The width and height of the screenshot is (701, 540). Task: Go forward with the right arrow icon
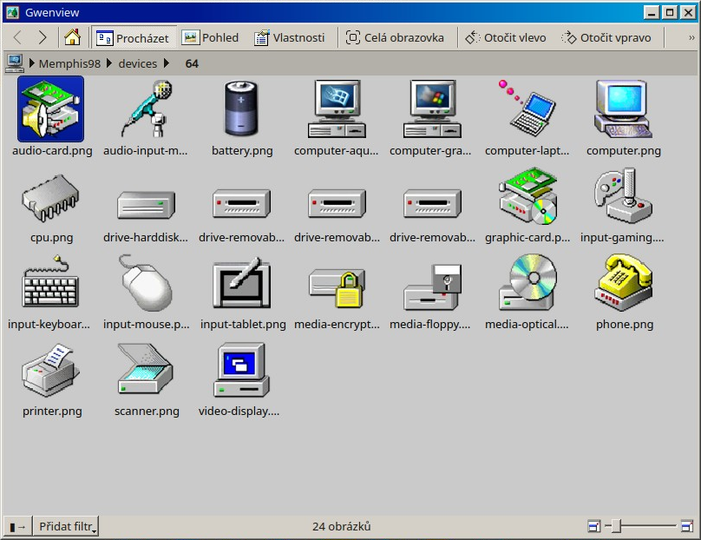point(42,38)
